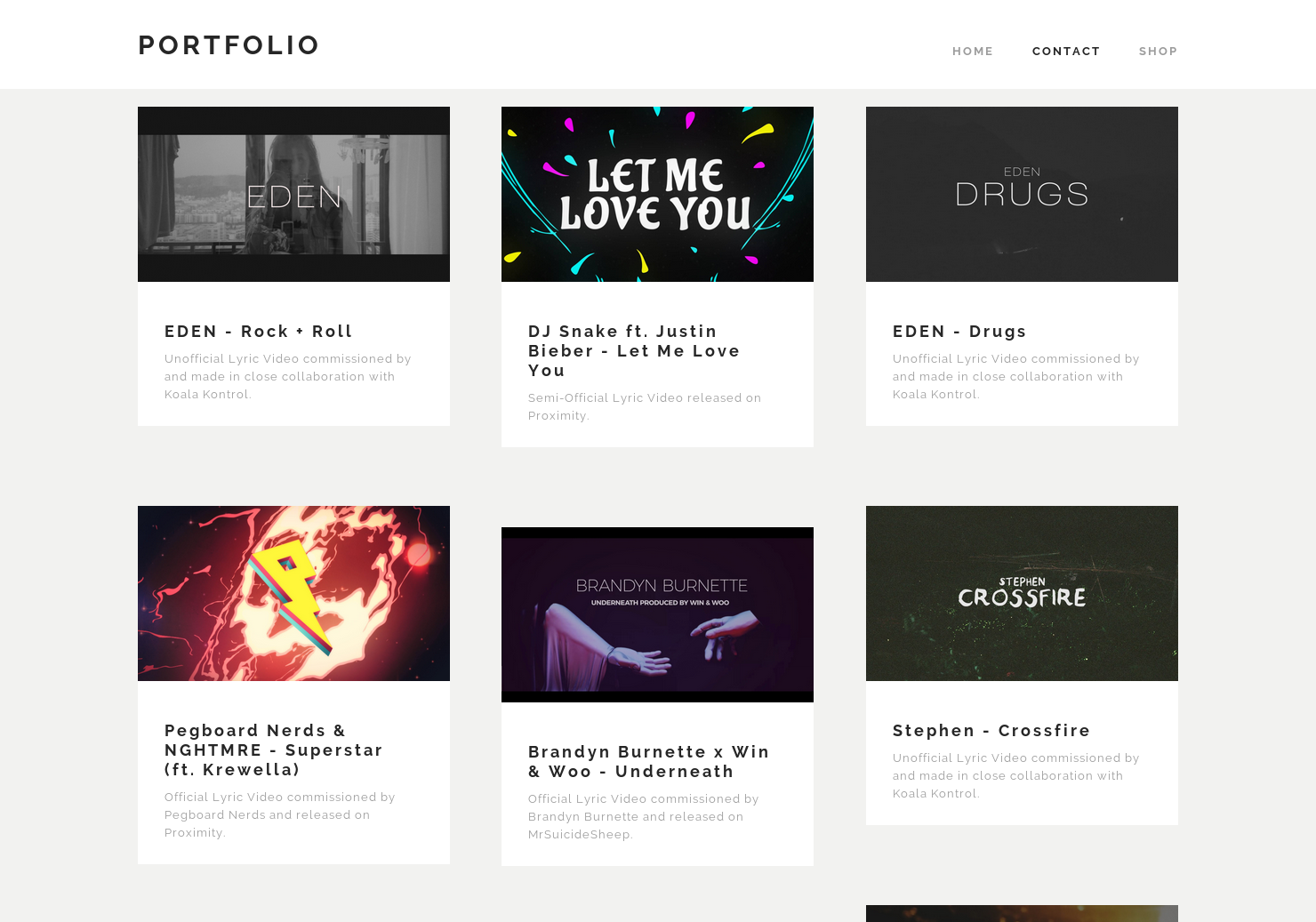Click the MrSuicideSheep description text
Viewport: 1316px width, 922px height.
(644, 816)
